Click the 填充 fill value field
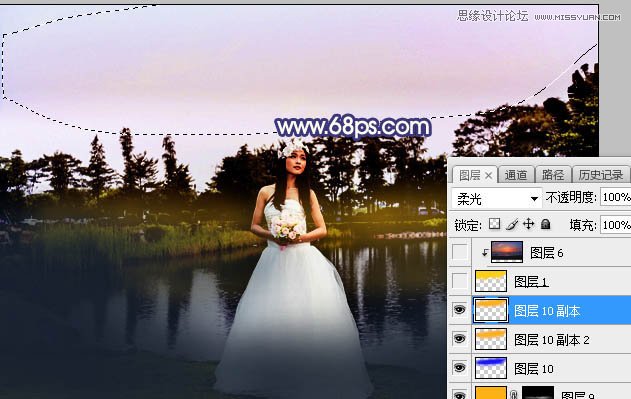Viewport: 631px width, 399px height. point(615,225)
